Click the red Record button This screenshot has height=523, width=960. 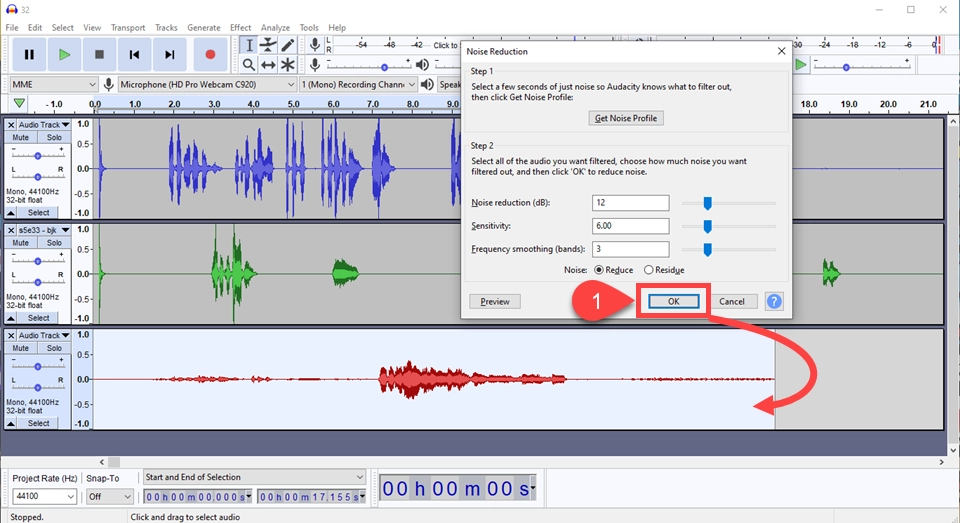(210, 55)
